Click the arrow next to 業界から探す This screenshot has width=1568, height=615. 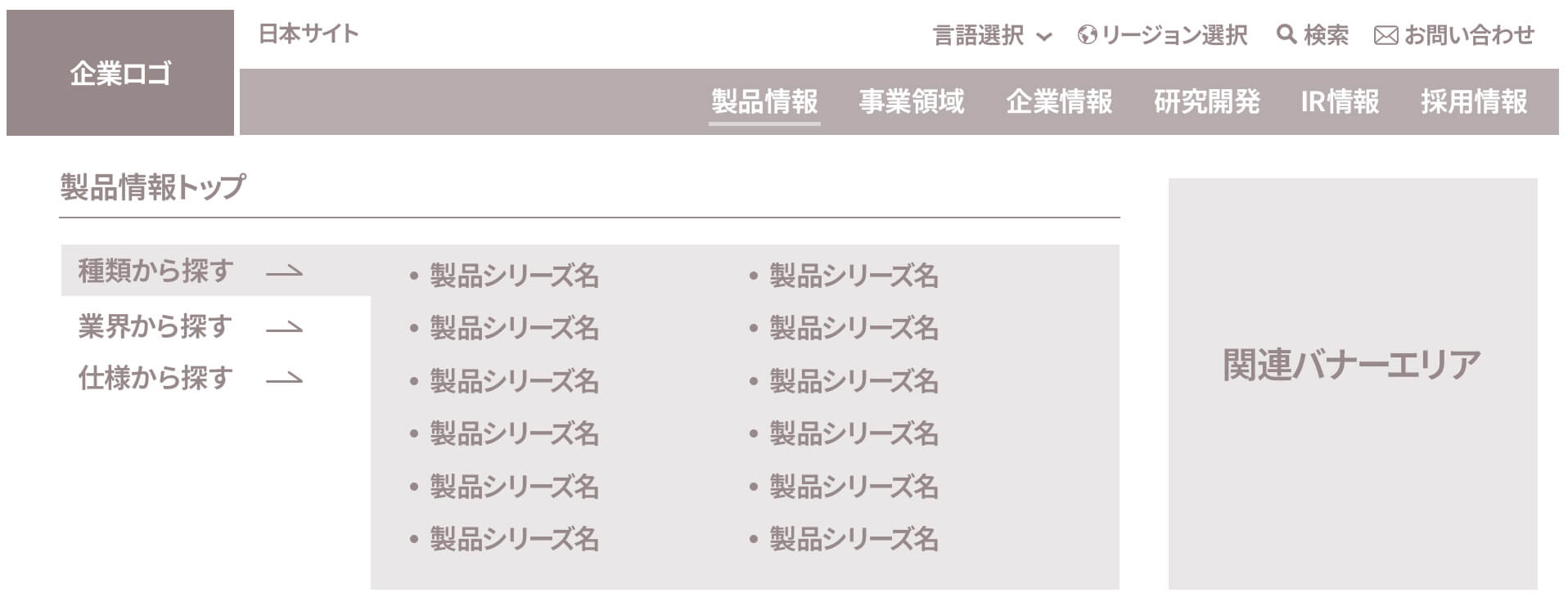[x=285, y=328]
